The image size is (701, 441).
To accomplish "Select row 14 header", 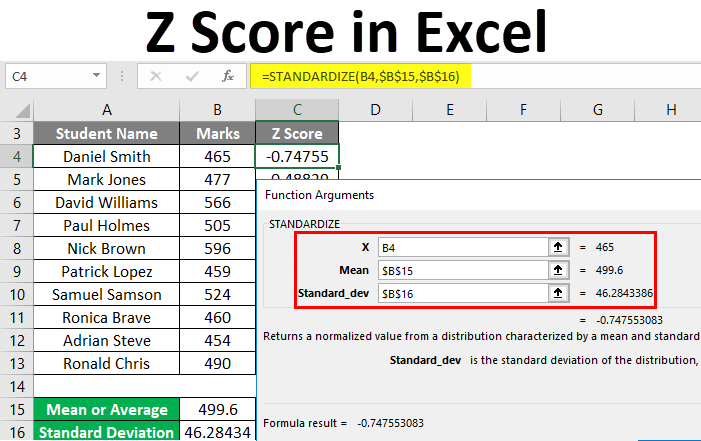I will [x=17, y=386].
